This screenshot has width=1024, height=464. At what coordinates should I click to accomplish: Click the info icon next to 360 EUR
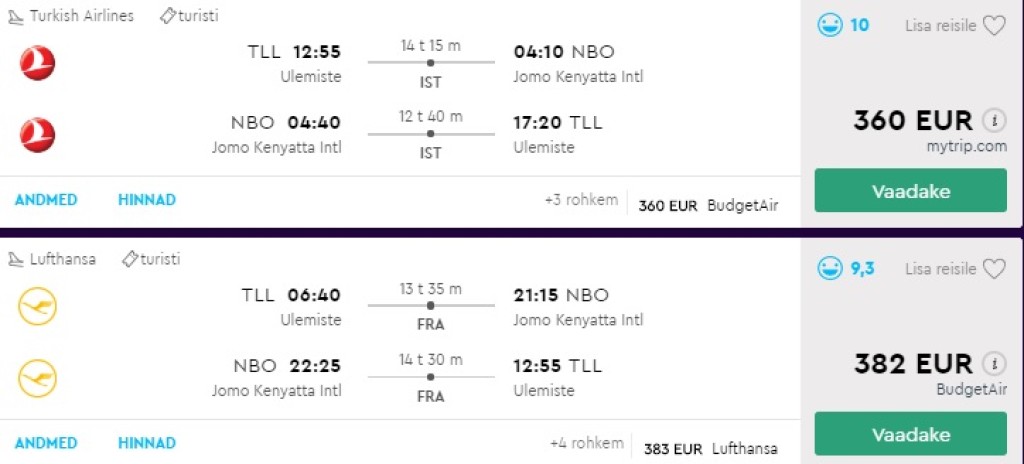click(993, 121)
